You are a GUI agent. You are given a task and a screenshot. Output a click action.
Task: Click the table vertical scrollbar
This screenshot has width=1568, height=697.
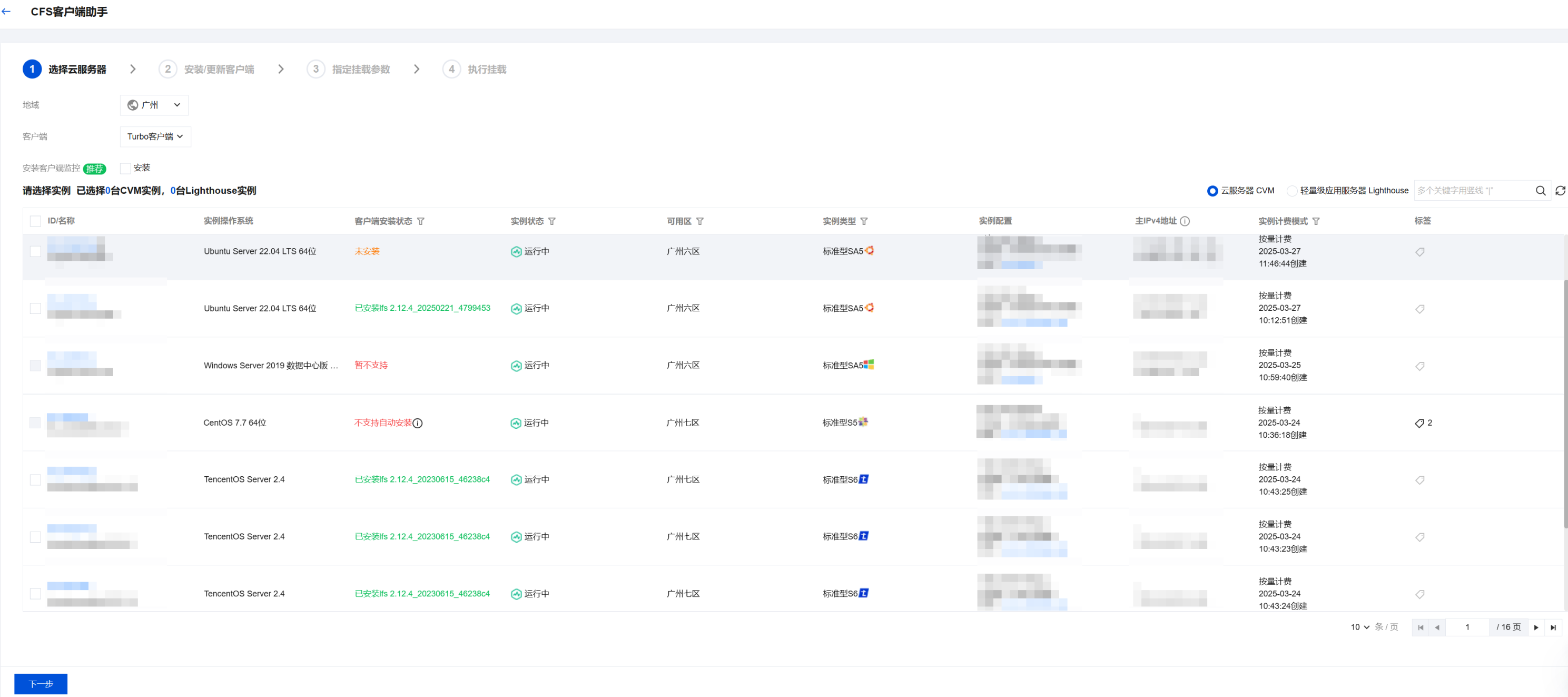[x=1564, y=405]
